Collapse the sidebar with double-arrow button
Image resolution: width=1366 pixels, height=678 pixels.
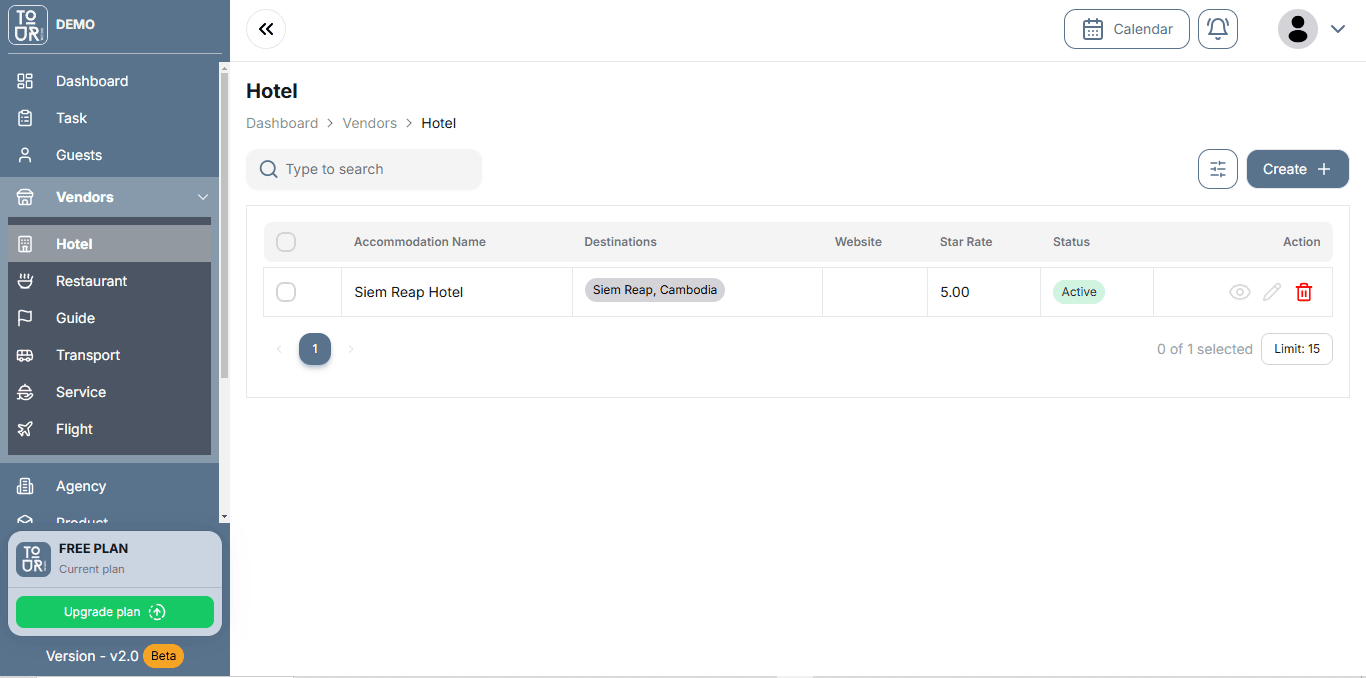pyautogui.click(x=265, y=29)
